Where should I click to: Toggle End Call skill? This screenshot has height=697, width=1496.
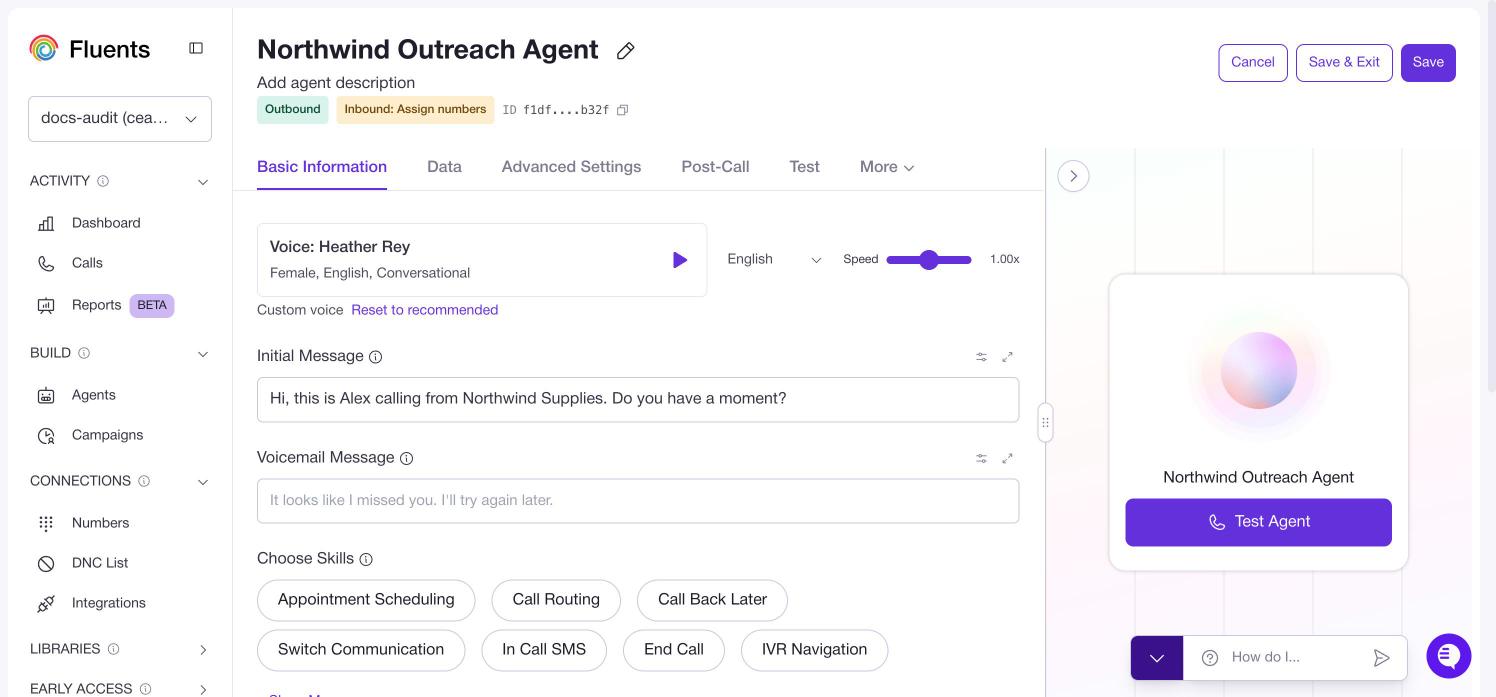(674, 650)
